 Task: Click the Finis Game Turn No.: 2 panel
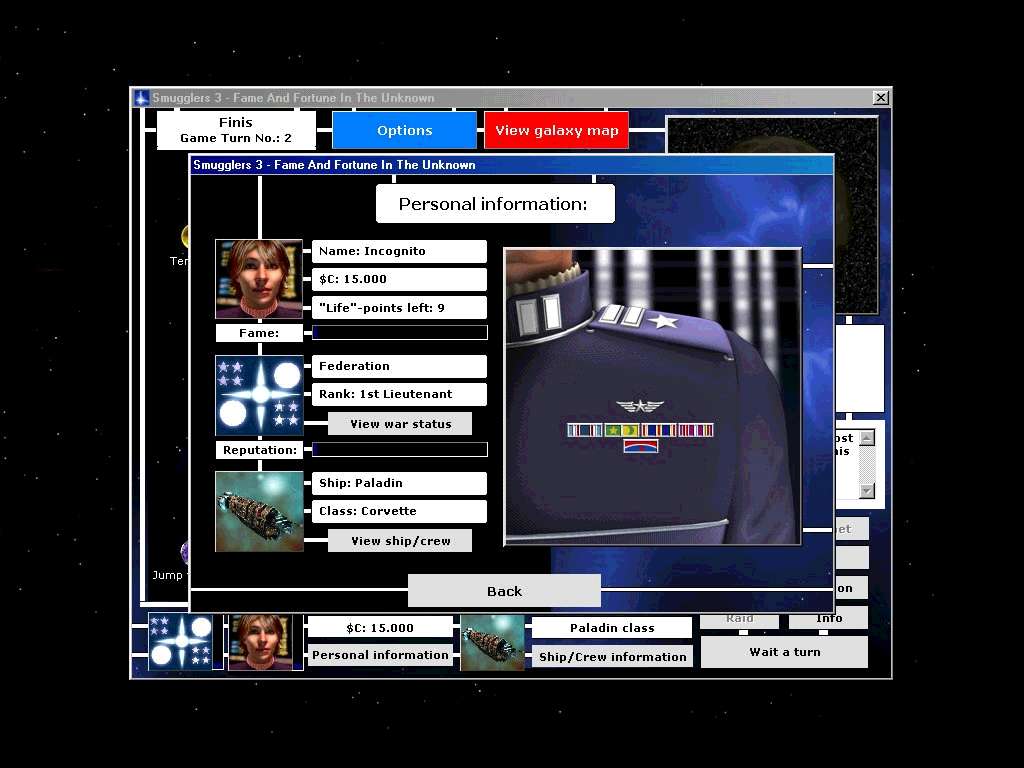coord(236,130)
